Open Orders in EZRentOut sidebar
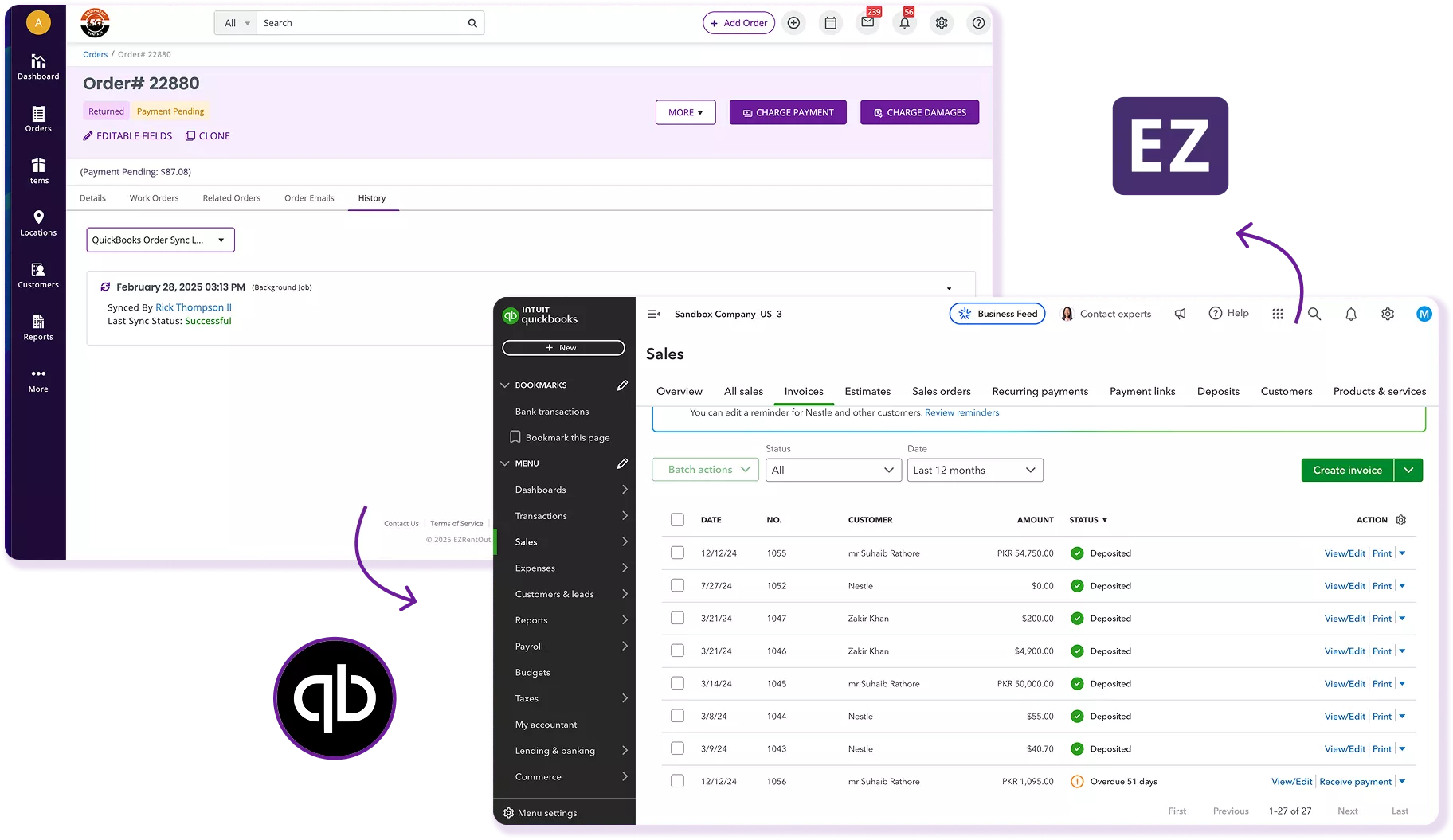 click(x=38, y=119)
